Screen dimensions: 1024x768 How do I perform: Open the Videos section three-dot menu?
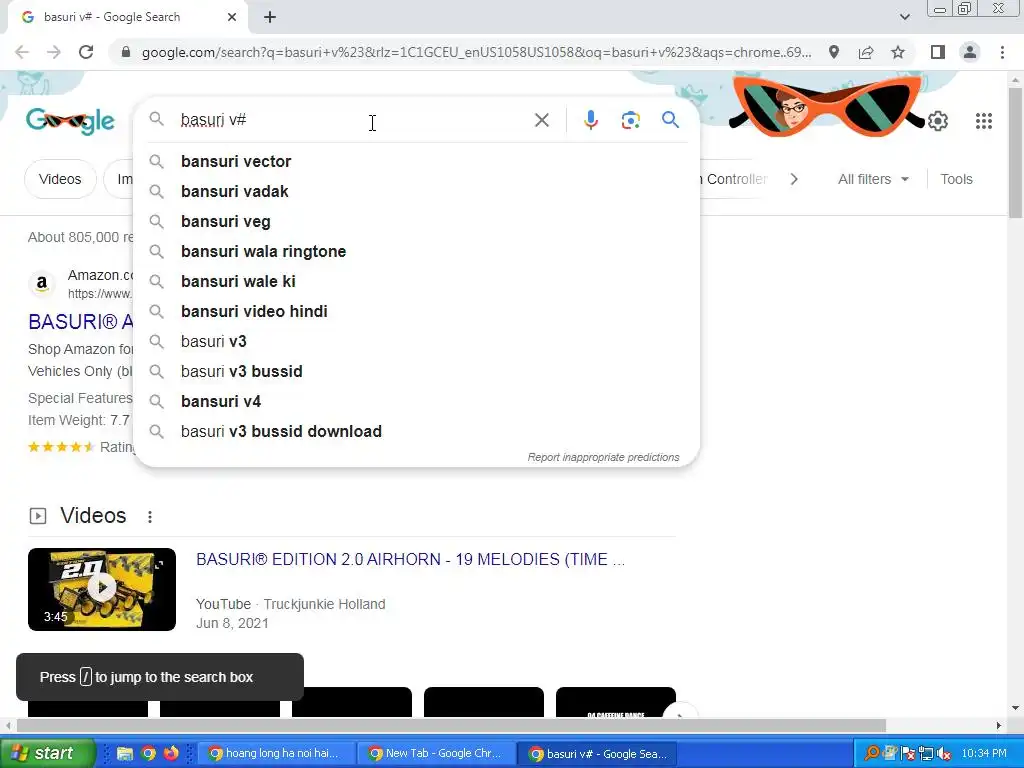click(150, 517)
